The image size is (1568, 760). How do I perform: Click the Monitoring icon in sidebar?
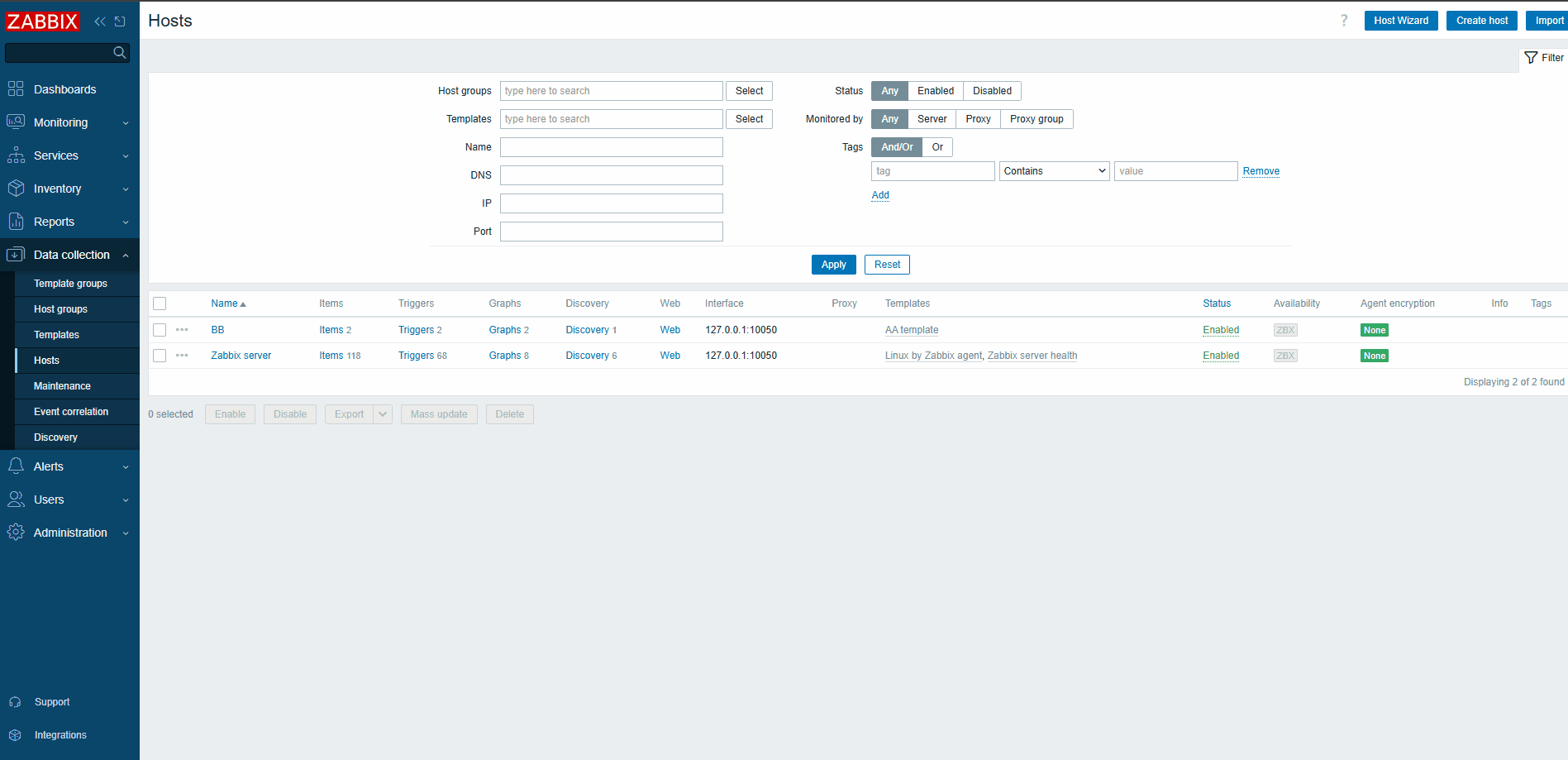pos(16,122)
